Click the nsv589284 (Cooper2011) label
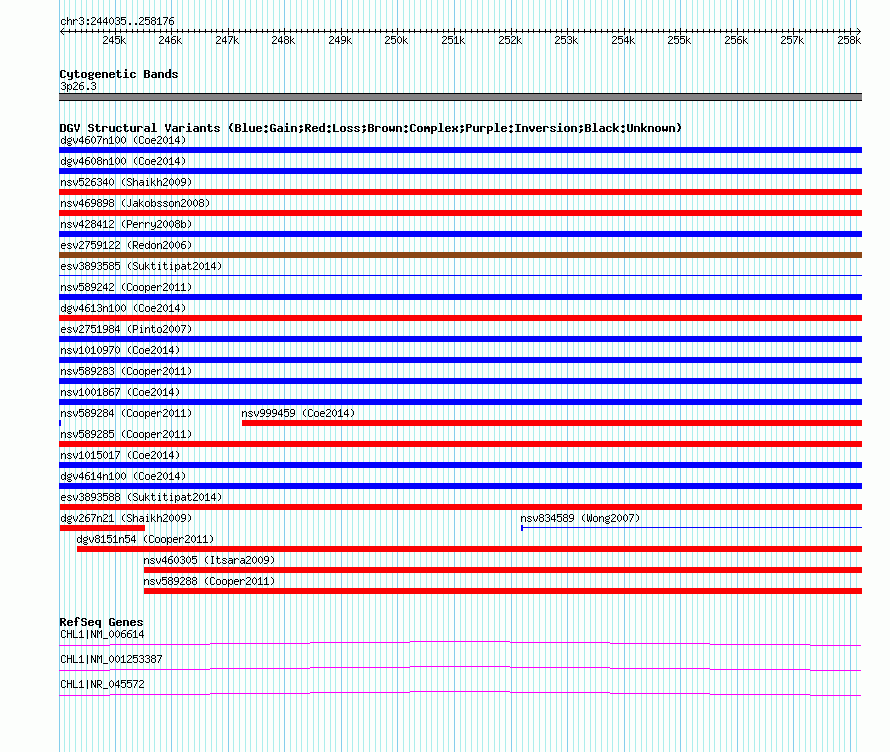The width and height of the screenshot is (890, 752). click(x=126, y=413)
